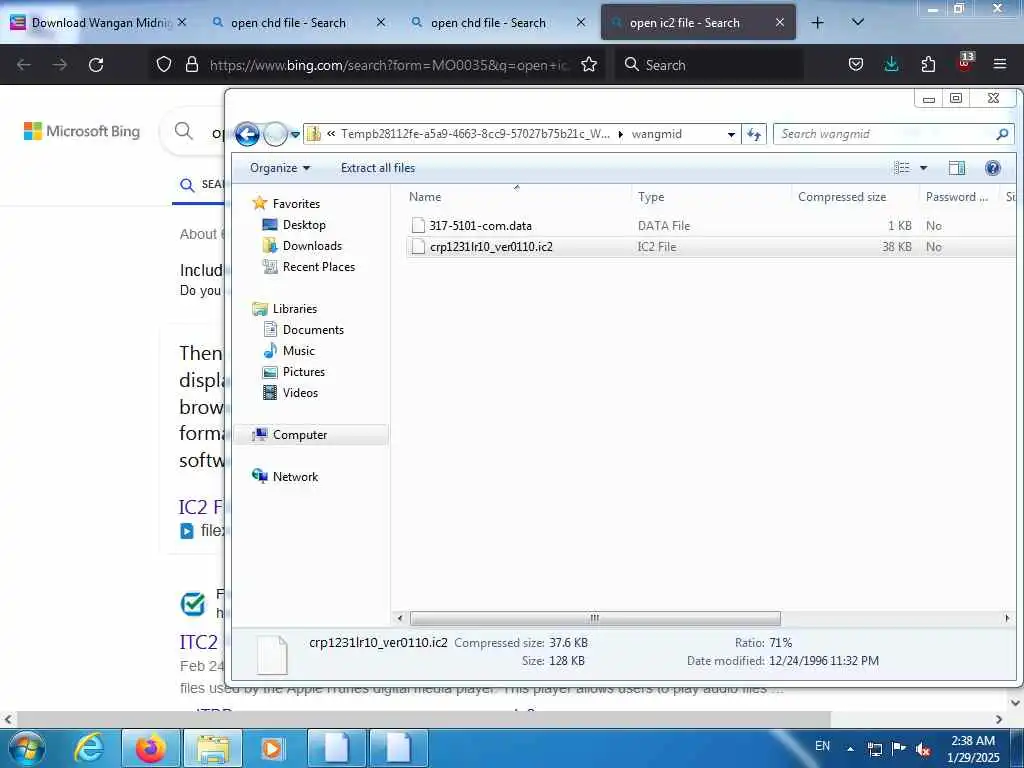Open the Windows Start menu
The width and height of the screenshot is (1024, 768).
pyautogui.click(x=27, y=748)
